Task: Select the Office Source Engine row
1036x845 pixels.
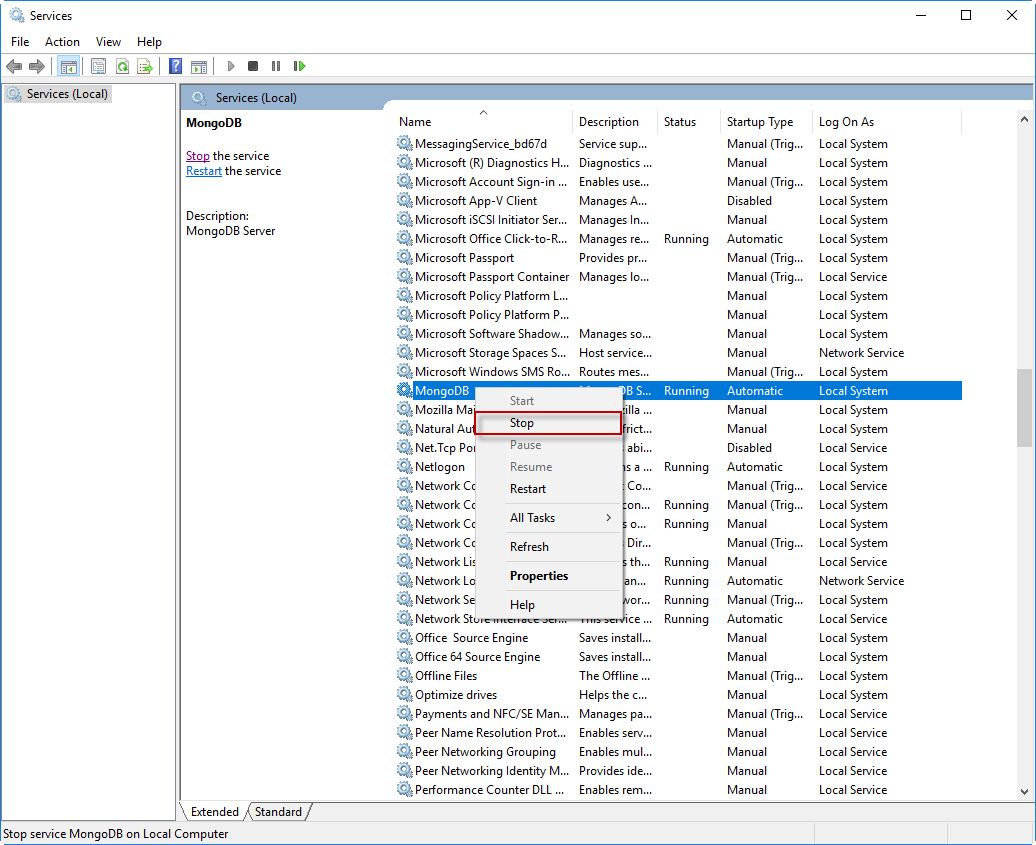Action: click(x=679, y=638)
